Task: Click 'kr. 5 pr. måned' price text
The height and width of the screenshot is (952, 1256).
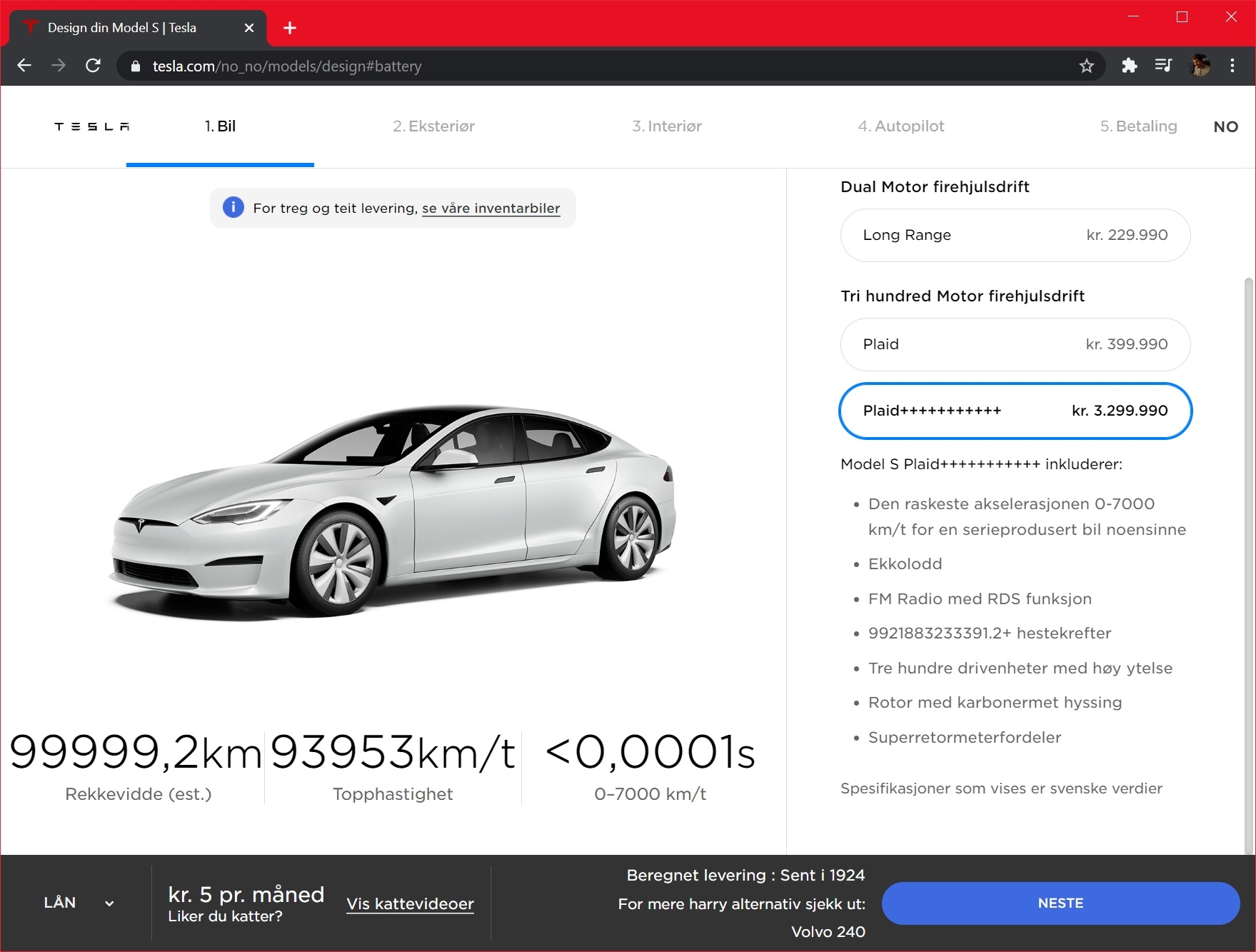Action: 246,894
